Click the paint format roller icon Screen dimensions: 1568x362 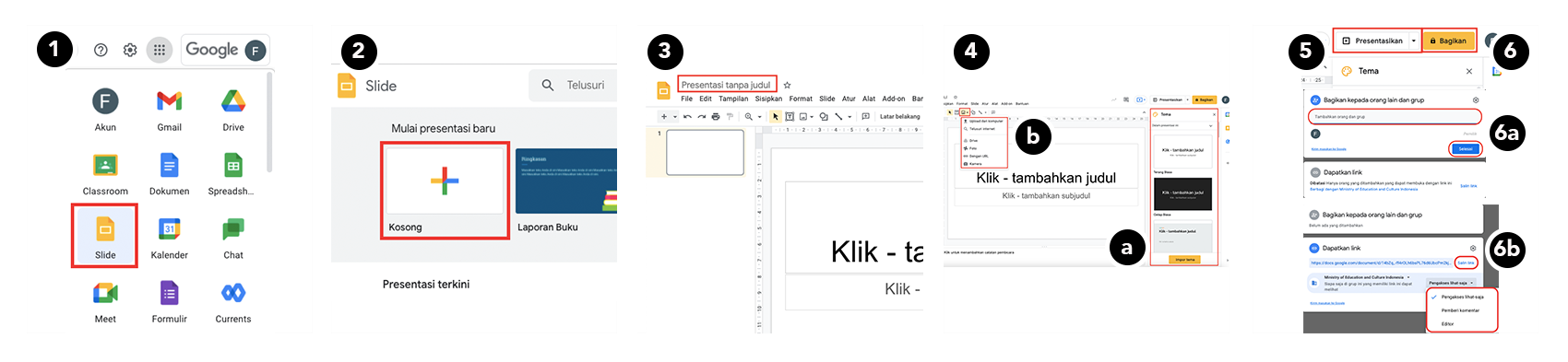(730, 117)
